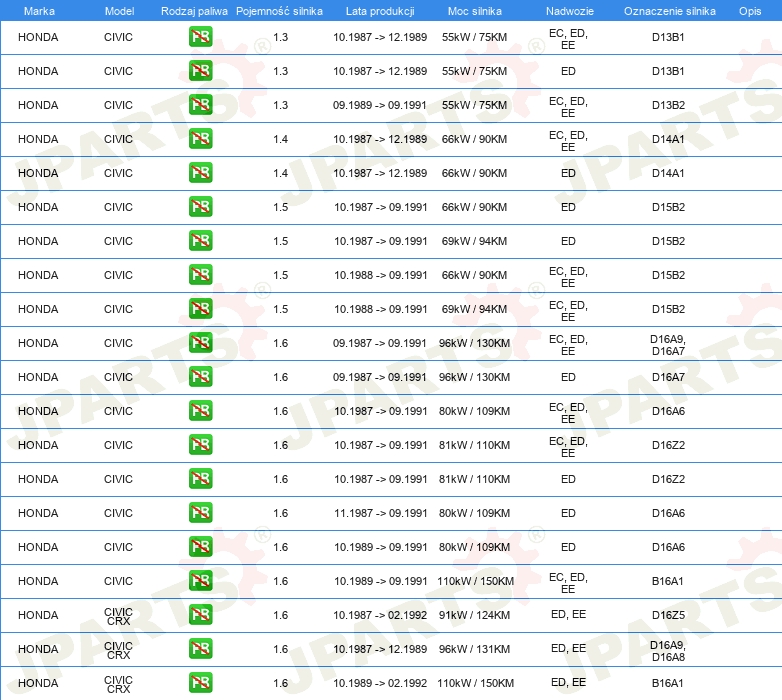
Task: Click the Oznaczenie silnika column header
Action: click(x=670, y=11)
